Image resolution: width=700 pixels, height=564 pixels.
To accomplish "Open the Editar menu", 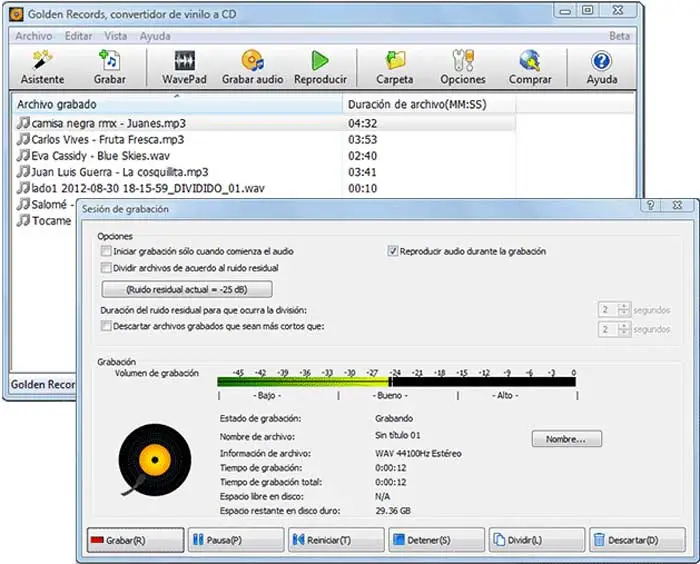I will coord(79,36).
